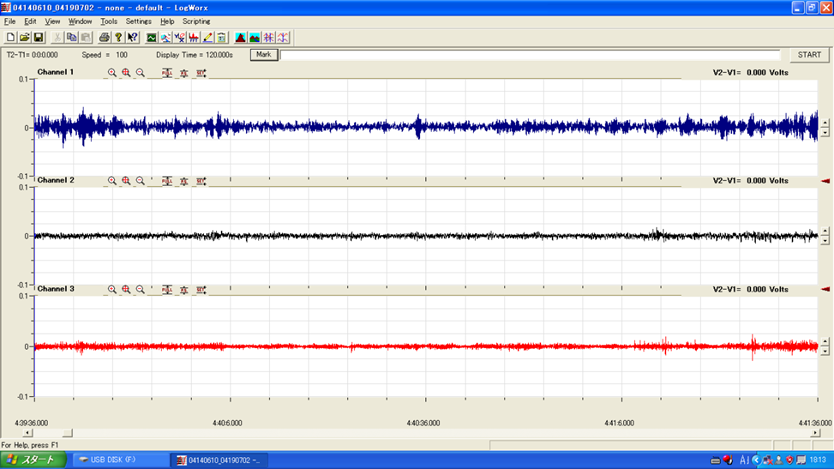Click the Print icon in toolbar

[104, 38]
